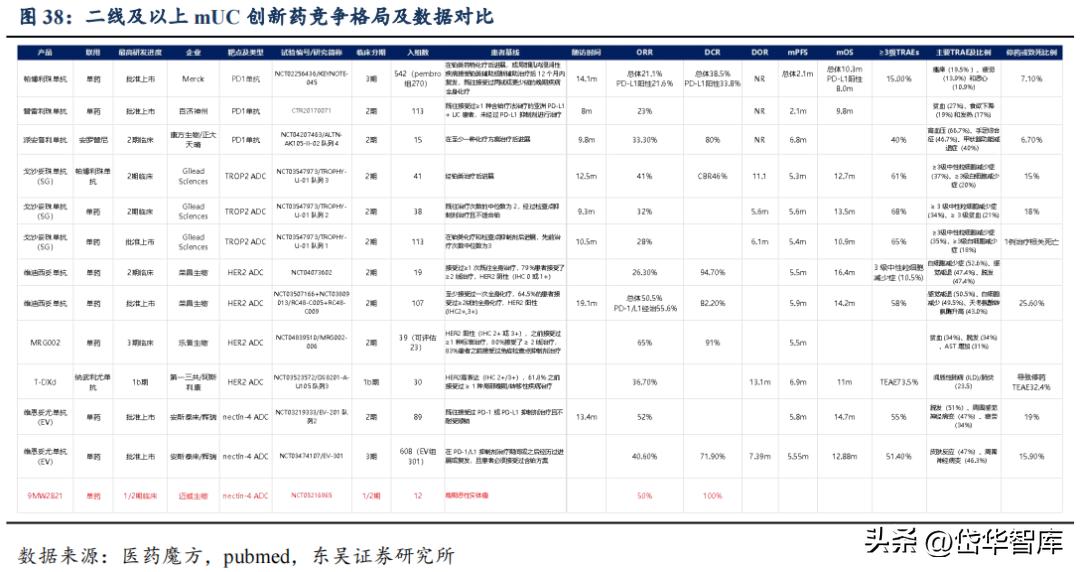Click the '乐普生物' company cell

193,343
